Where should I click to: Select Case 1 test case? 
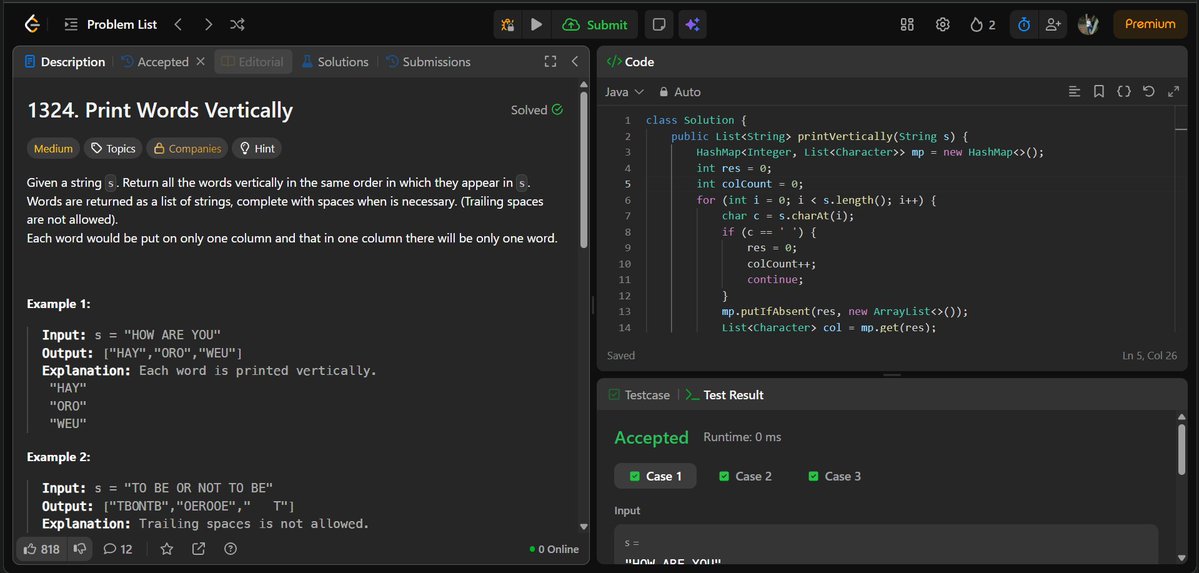point(655,476)
